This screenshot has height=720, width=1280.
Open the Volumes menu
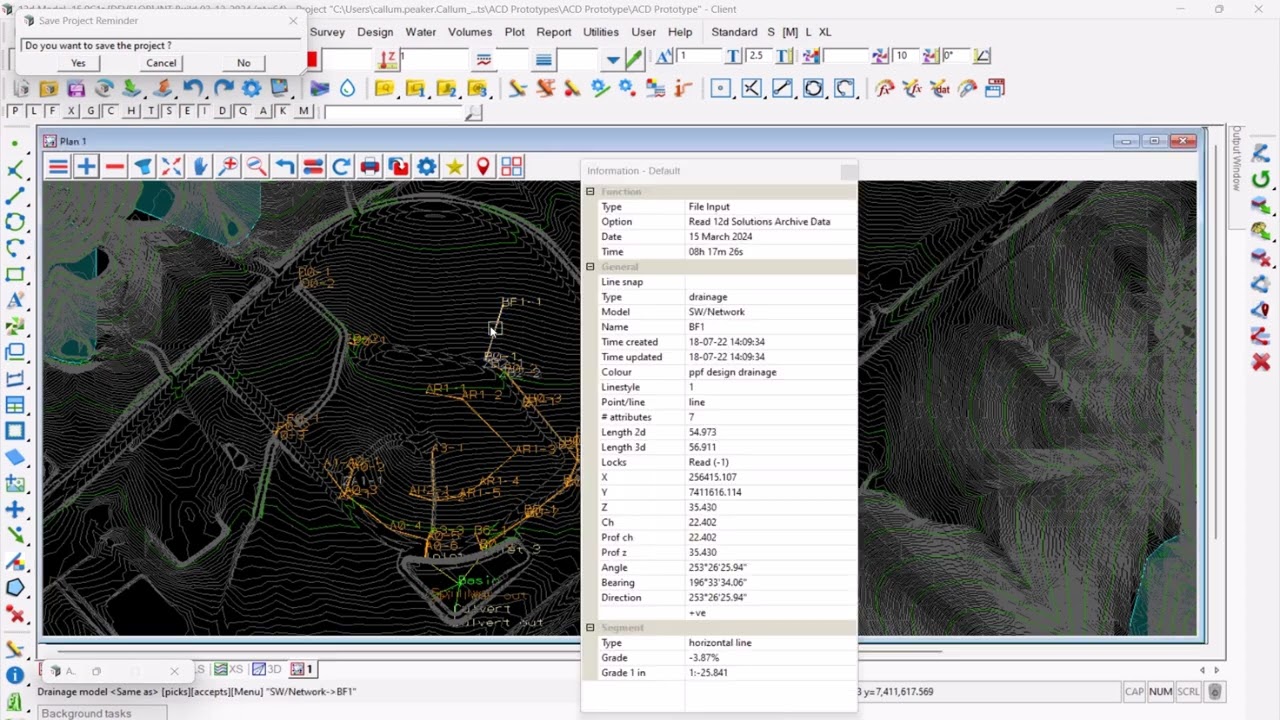[x=470, y=32]
